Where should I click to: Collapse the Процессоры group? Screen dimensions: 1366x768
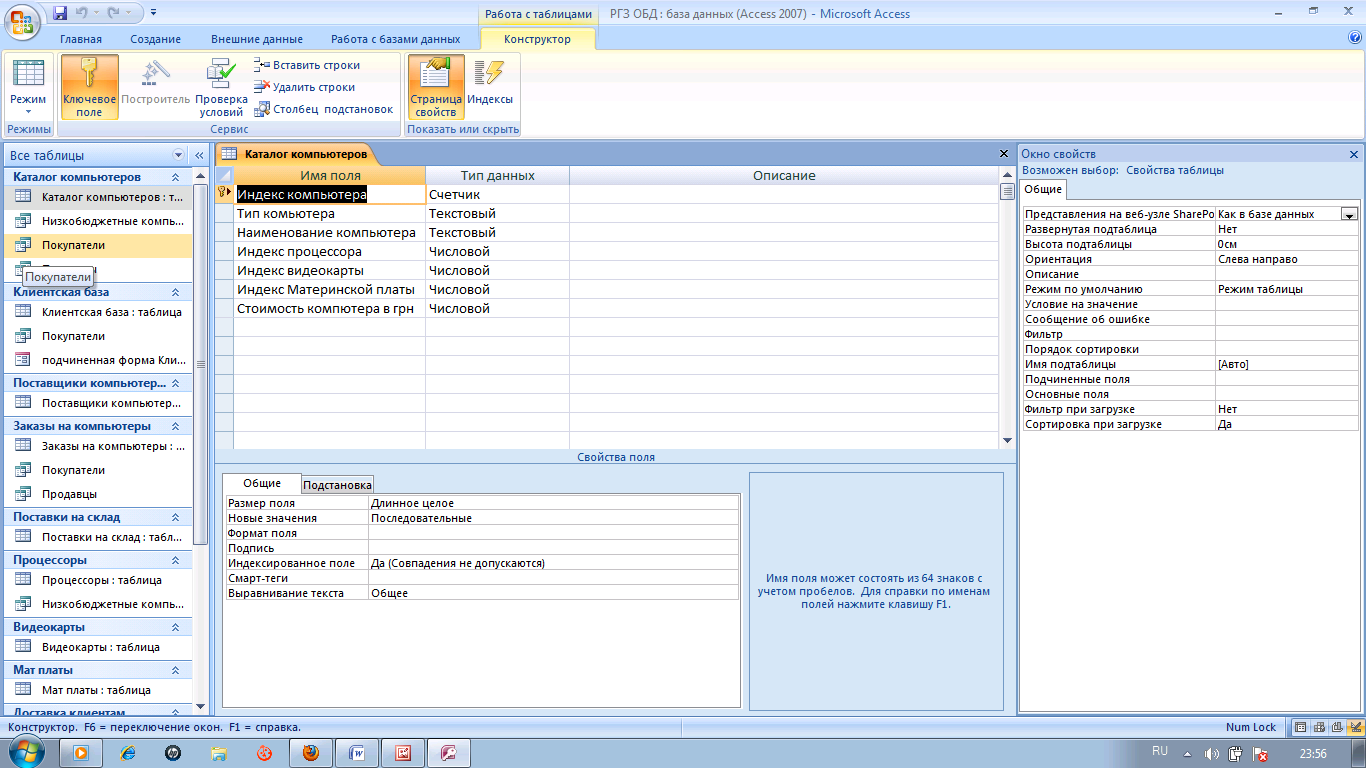tap(175, 560)
